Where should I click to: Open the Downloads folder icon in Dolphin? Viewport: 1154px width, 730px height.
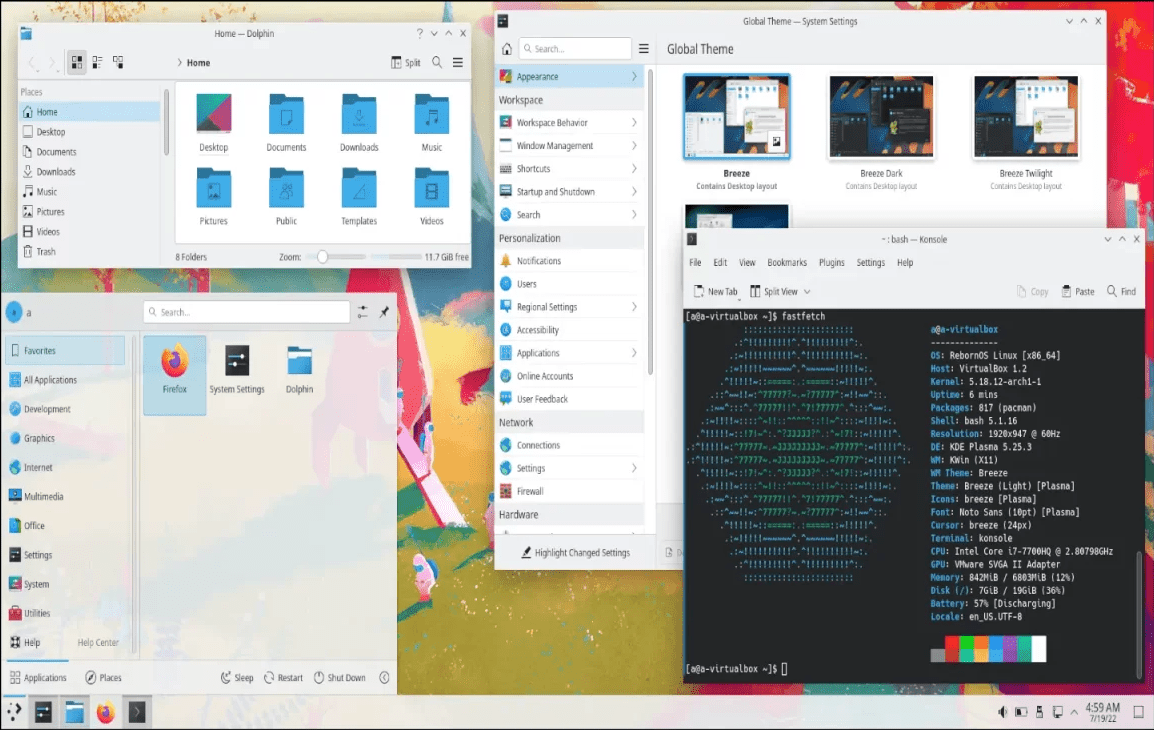(359, 123)
